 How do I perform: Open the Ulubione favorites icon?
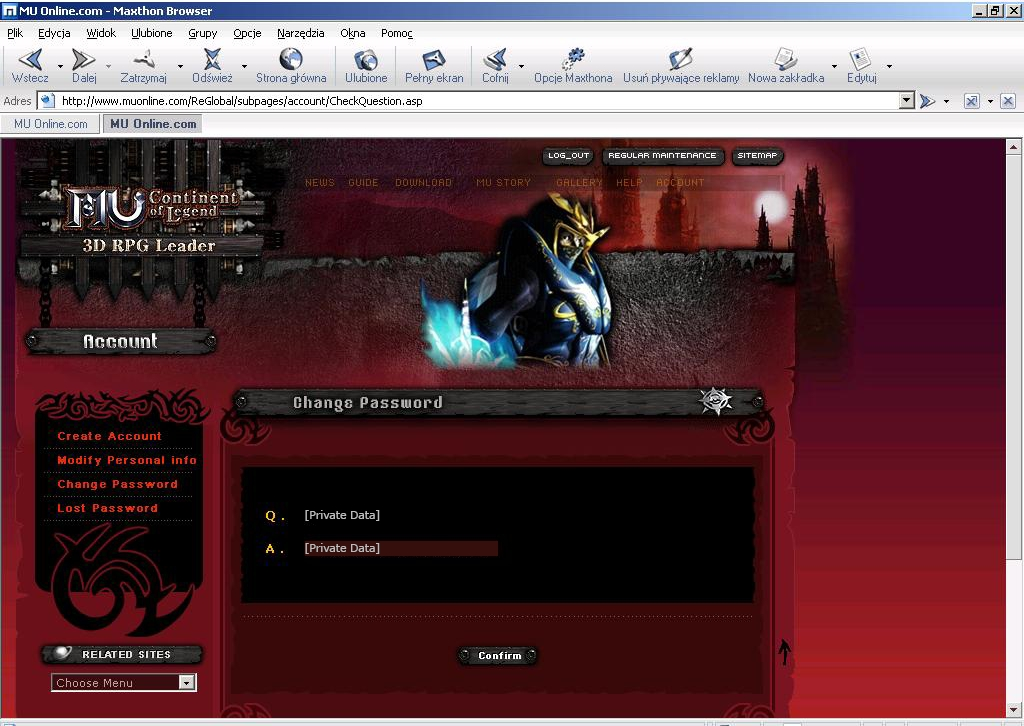[366, 59]
